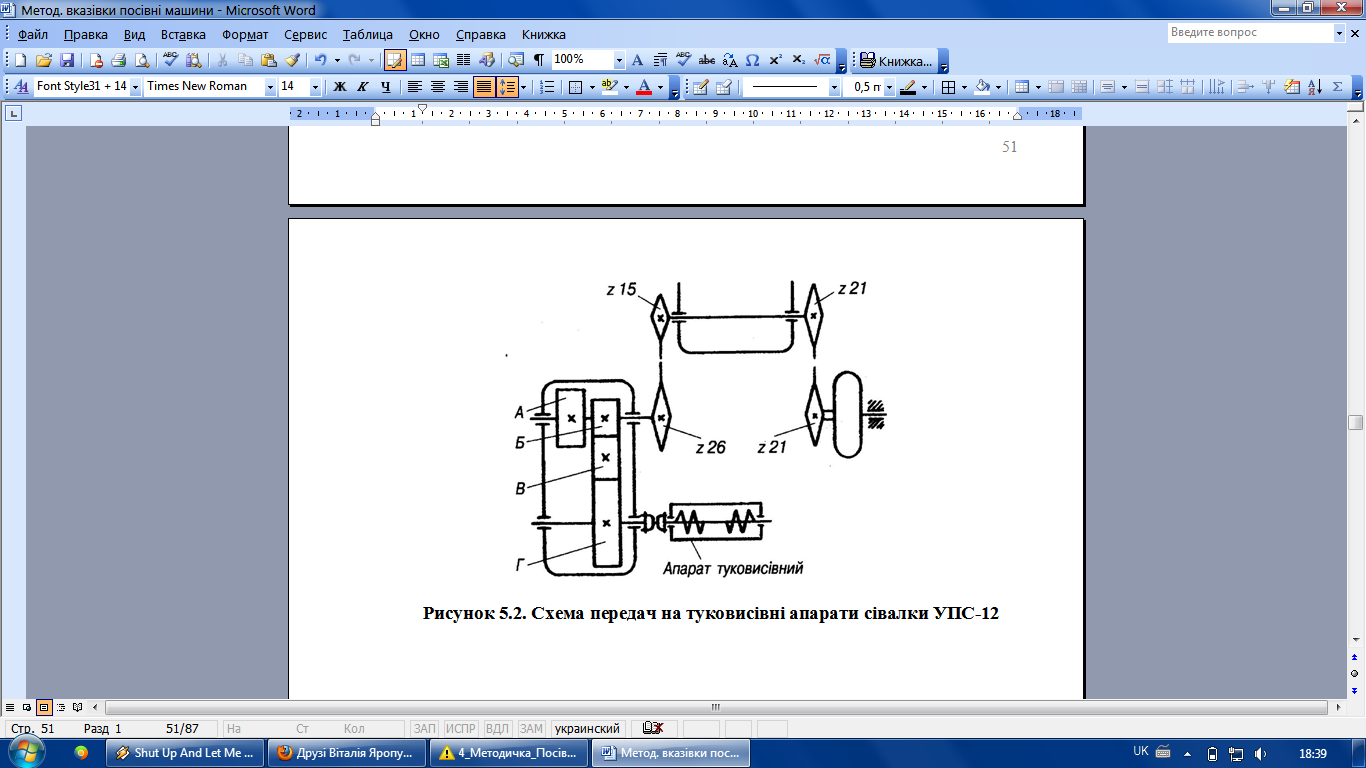Click the Paste clipboard icon
1366x768 pixels.
click(x=269, y=60)
